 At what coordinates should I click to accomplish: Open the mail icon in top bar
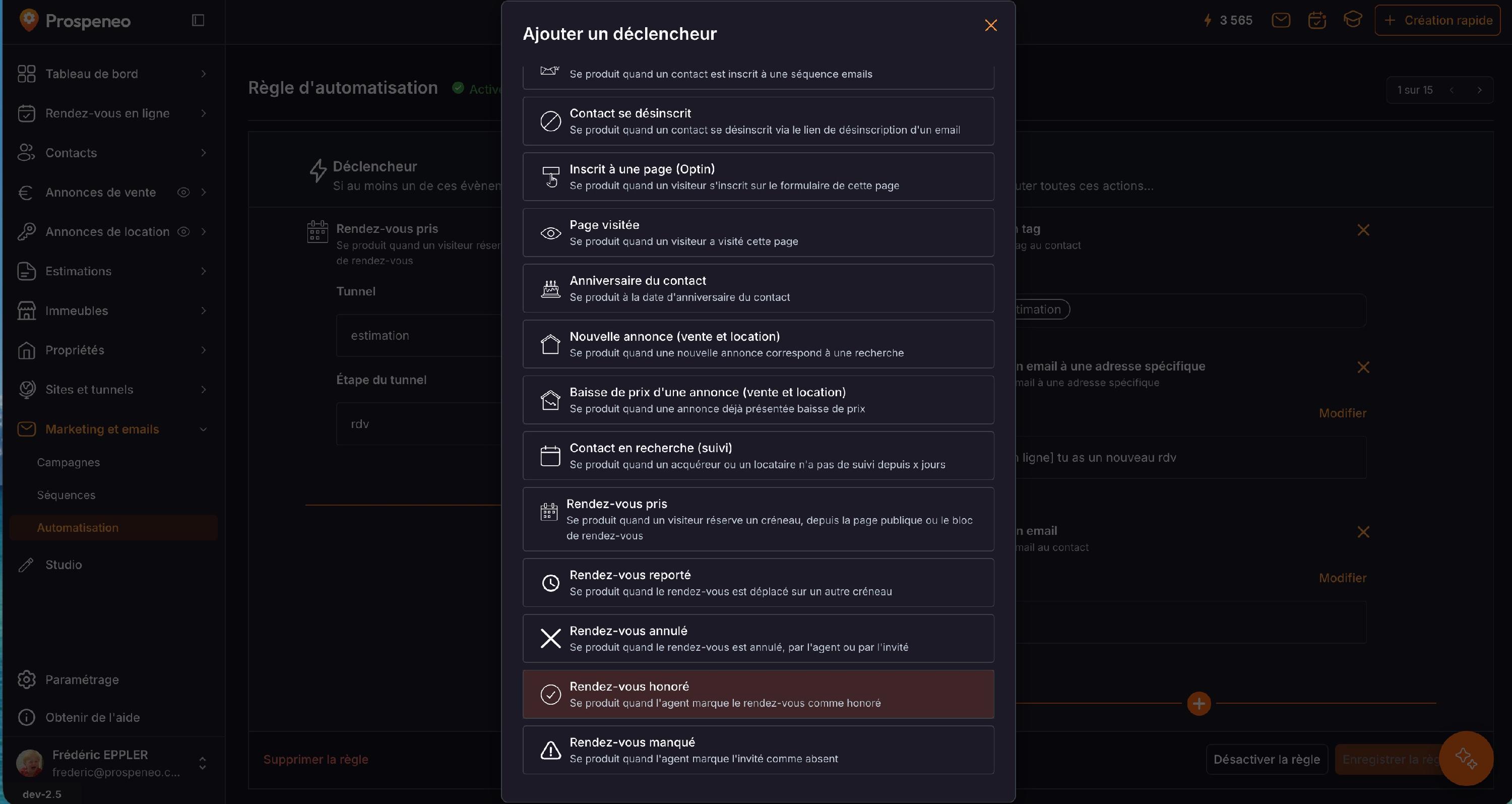(x=1281, y=21)
